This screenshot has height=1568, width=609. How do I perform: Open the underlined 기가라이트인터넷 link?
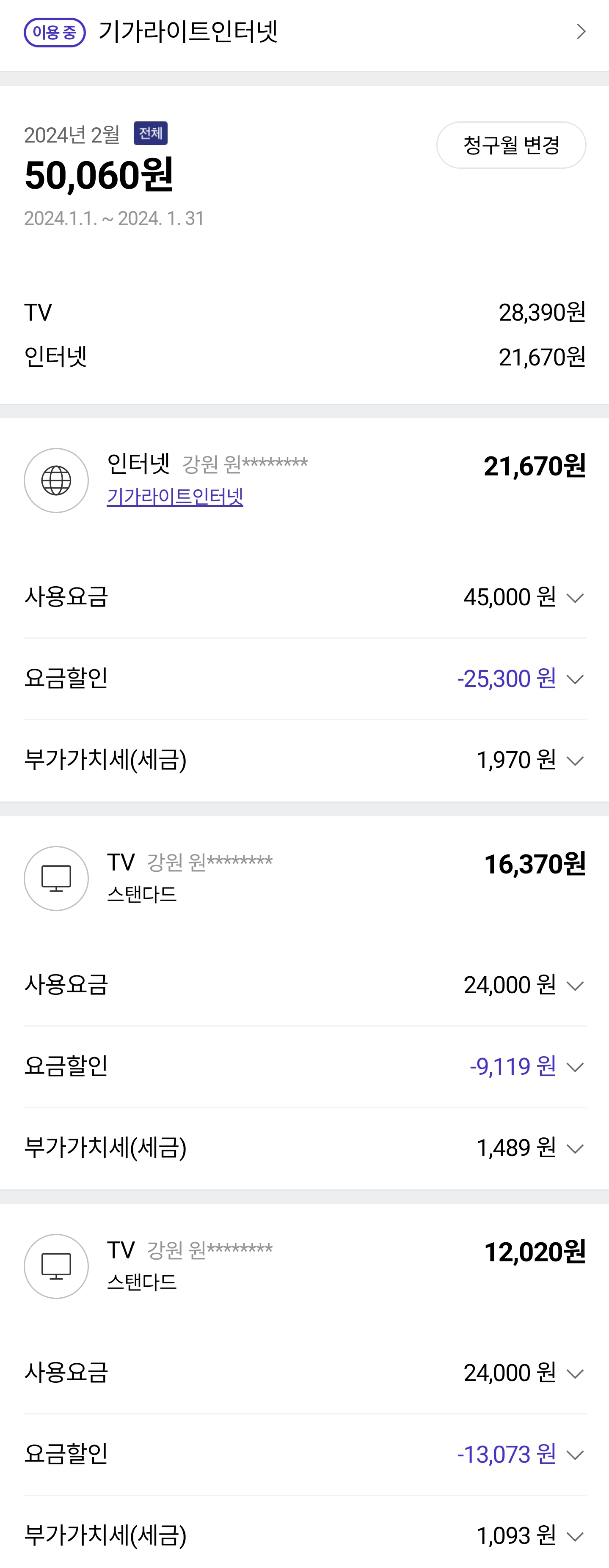(x=175, y=497)
